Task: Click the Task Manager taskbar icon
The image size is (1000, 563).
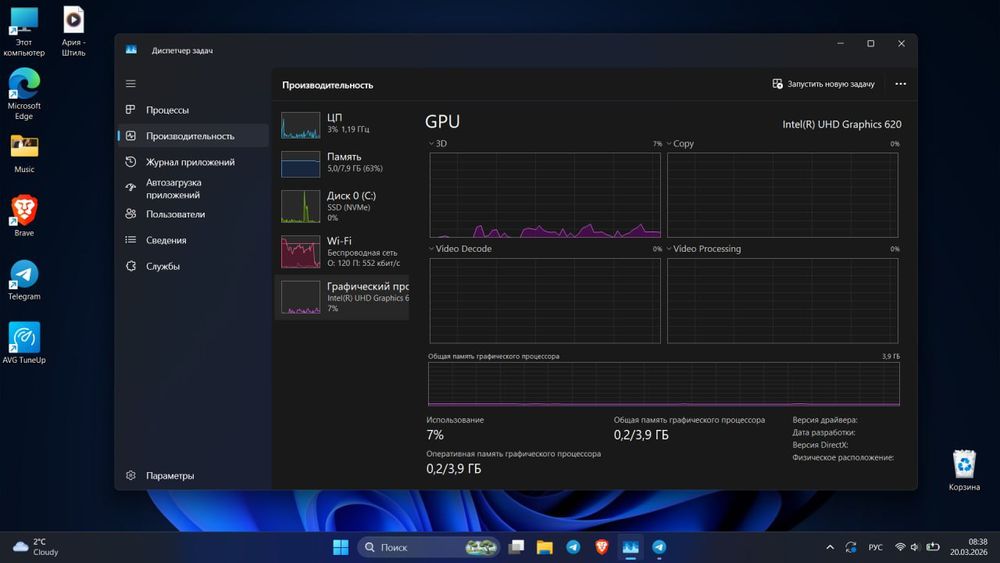Action: (630, 547)
